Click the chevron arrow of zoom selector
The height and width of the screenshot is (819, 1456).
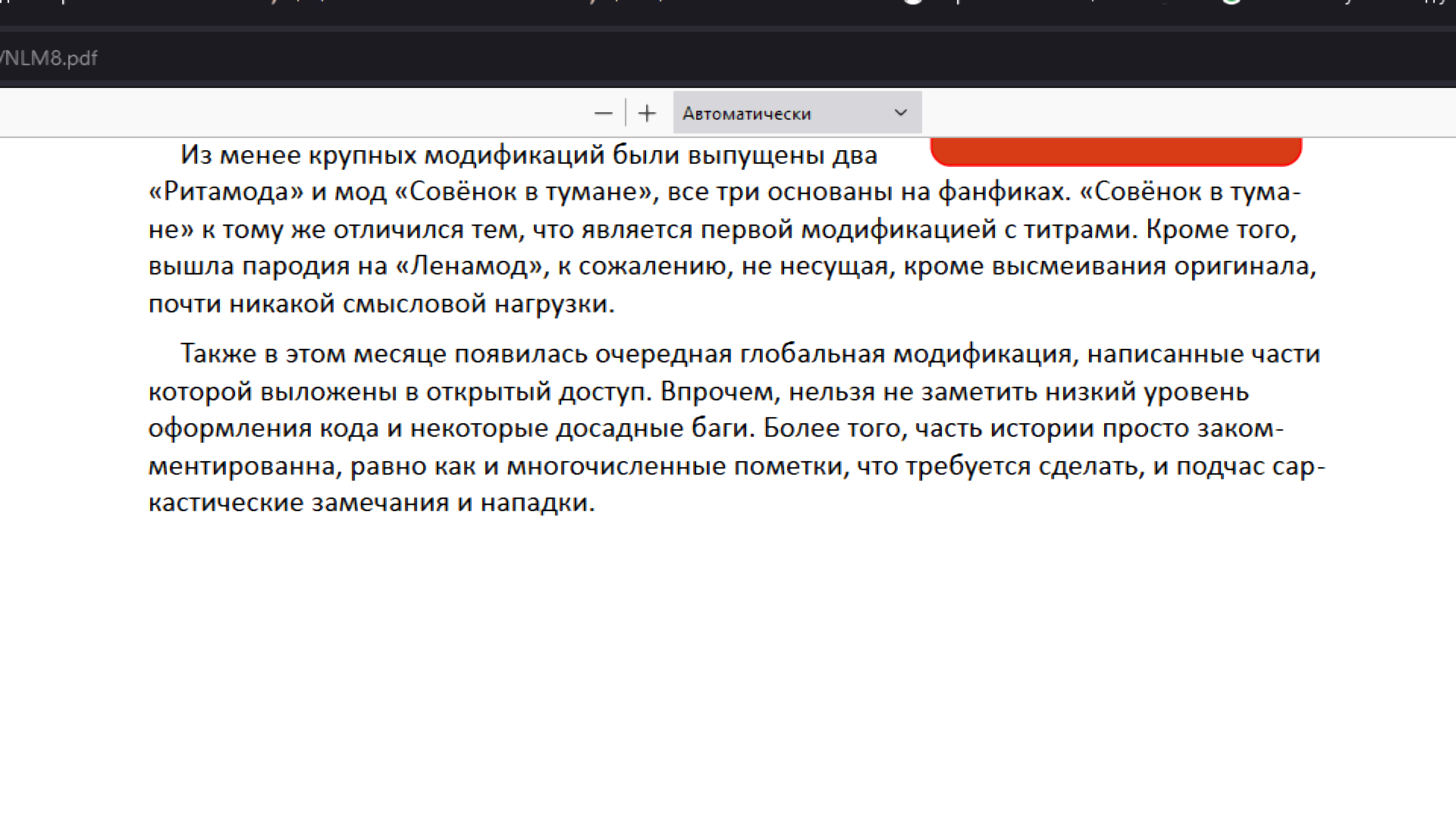(x=901, y=113)
